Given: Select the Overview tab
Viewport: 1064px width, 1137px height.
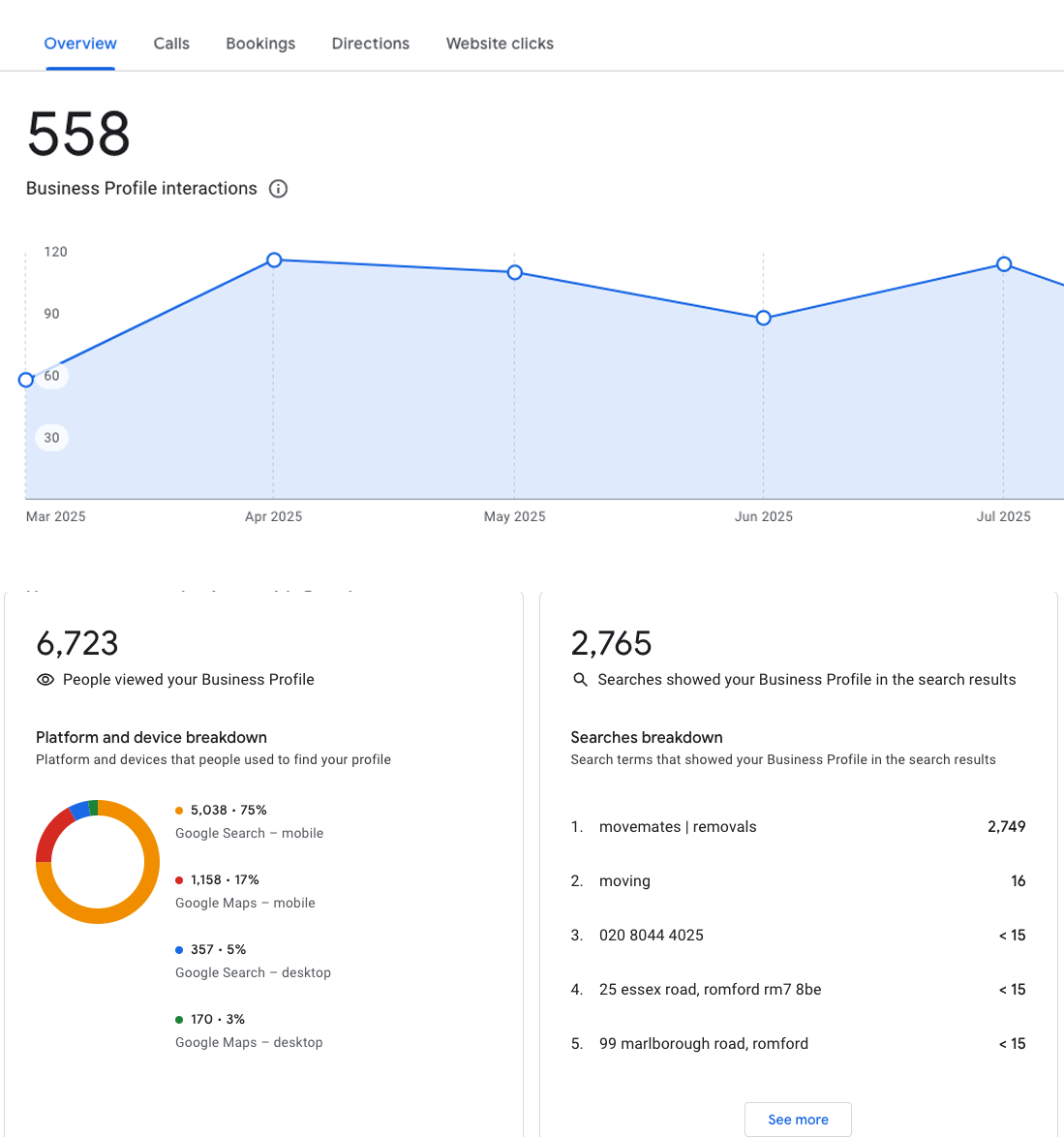Looking at the screenshot, I should [x=80, y=44].
